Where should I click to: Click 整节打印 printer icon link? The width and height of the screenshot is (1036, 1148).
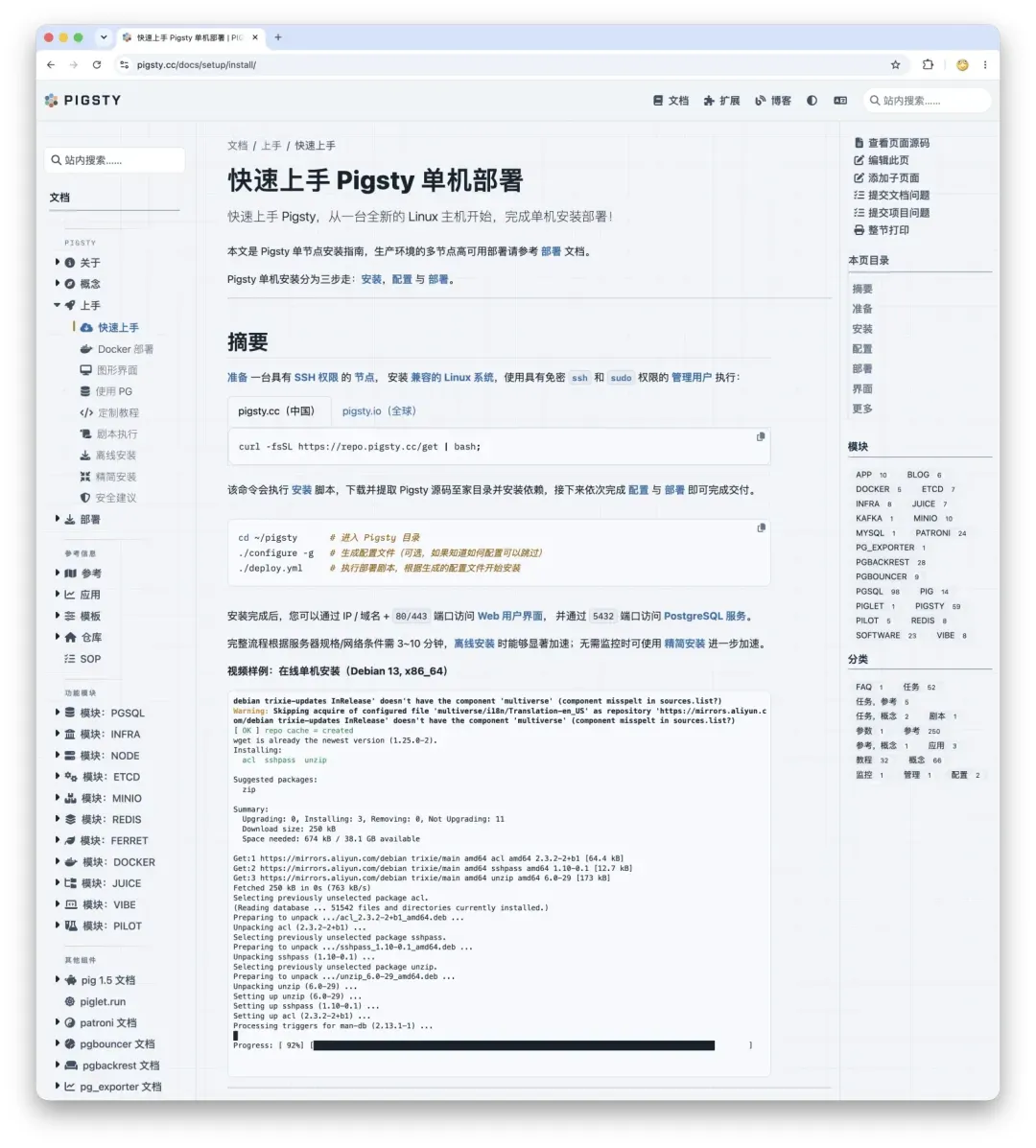[x=882, y=230]
